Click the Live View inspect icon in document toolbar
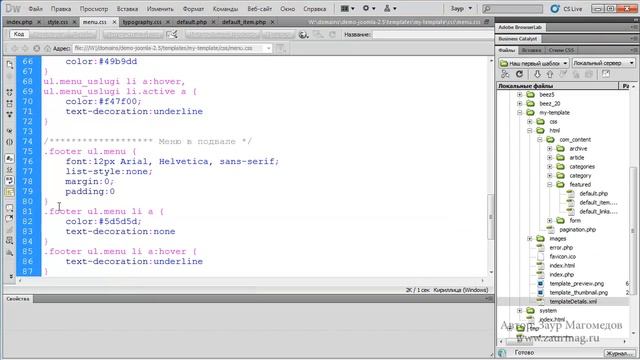Viewport: 640px width, 360px height. pyautogui.click(x=172, y=35)
